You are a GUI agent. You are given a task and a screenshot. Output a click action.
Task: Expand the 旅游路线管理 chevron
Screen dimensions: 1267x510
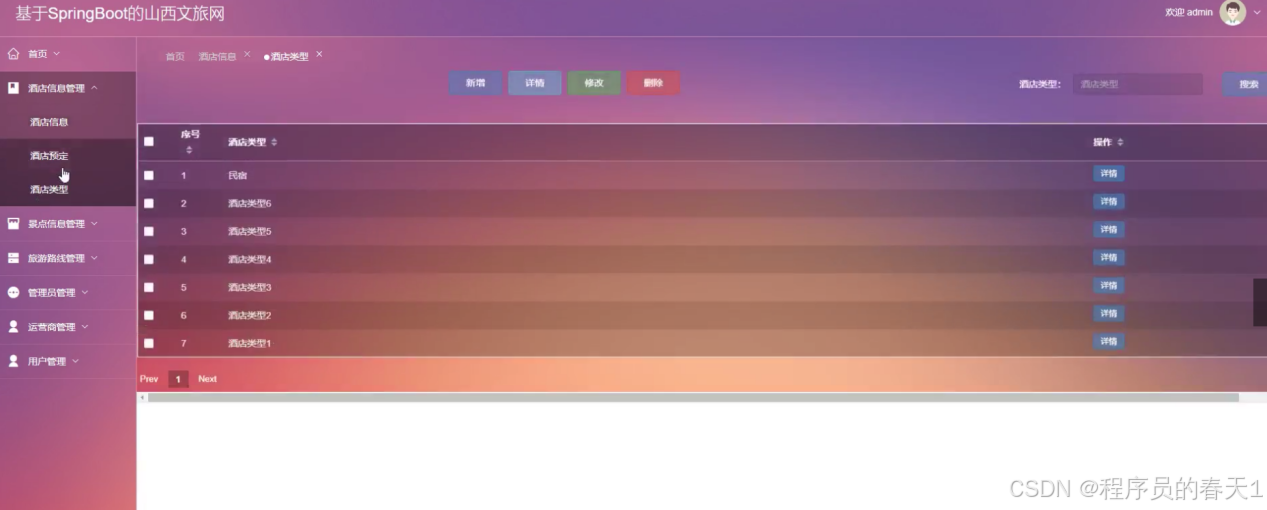(94, 258)
